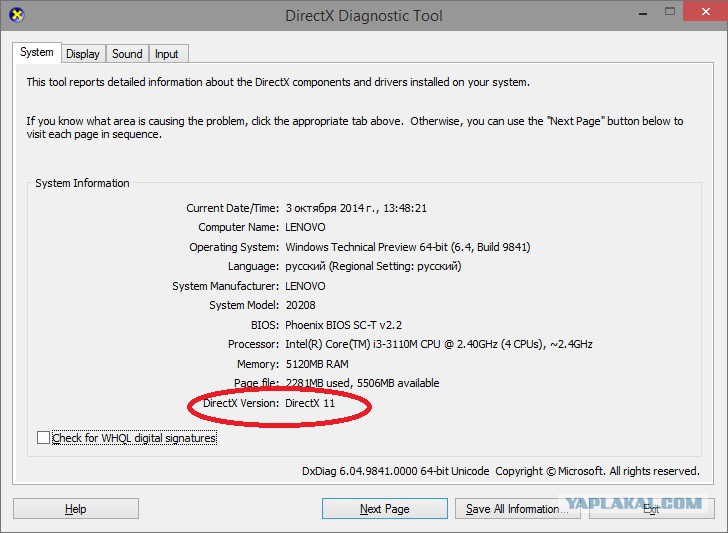Screen dimensions: 728x533
Task: Click the System Manufacturer value 'LENOVO'
Action: click(305, 286)
